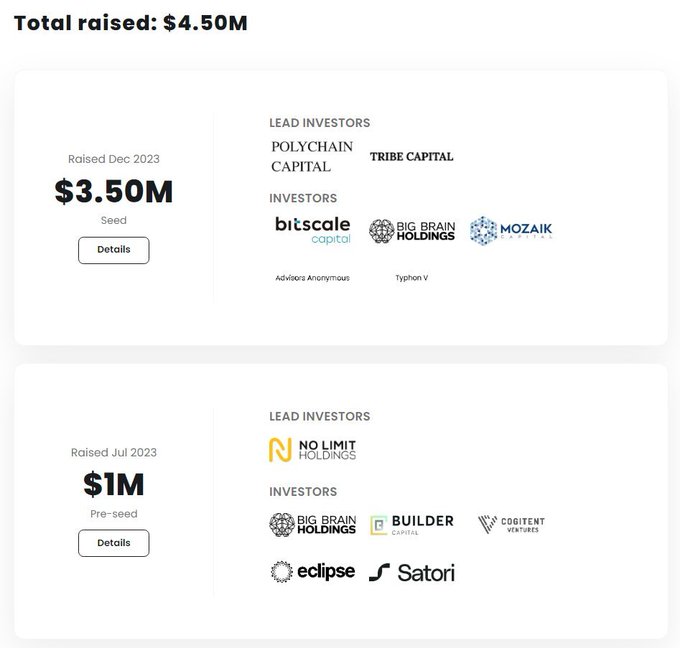Click the eclipse investor logo

tap(313, 572)
